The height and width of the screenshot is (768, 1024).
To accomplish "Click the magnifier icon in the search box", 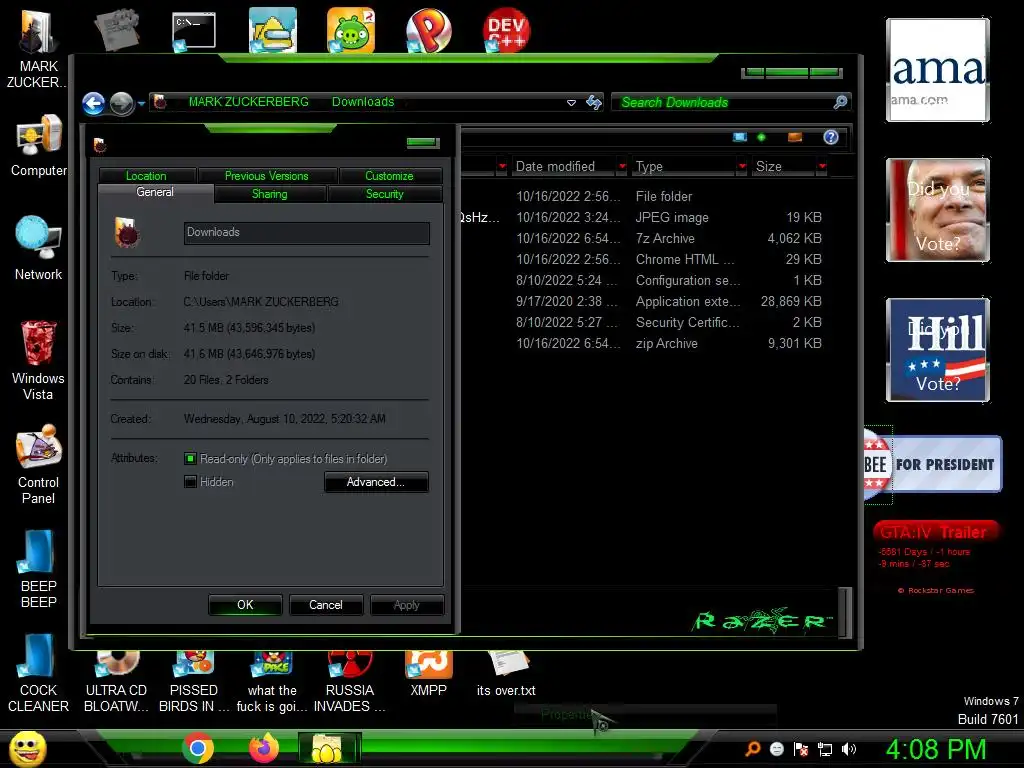I will (840, 102).
